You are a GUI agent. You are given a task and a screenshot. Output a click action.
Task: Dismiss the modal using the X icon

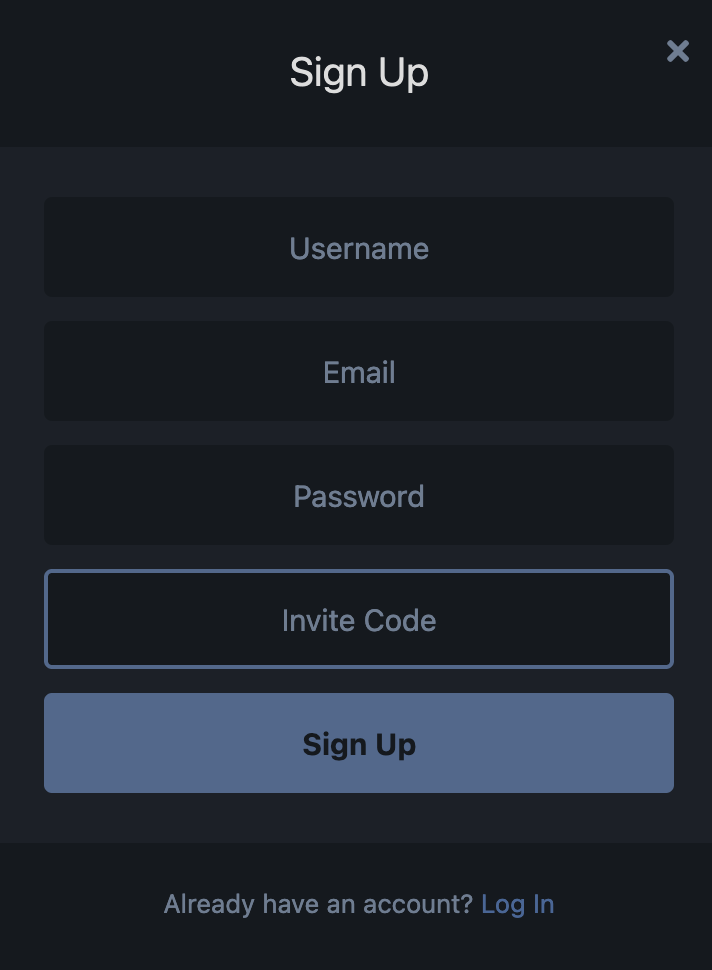coord(678,51)
